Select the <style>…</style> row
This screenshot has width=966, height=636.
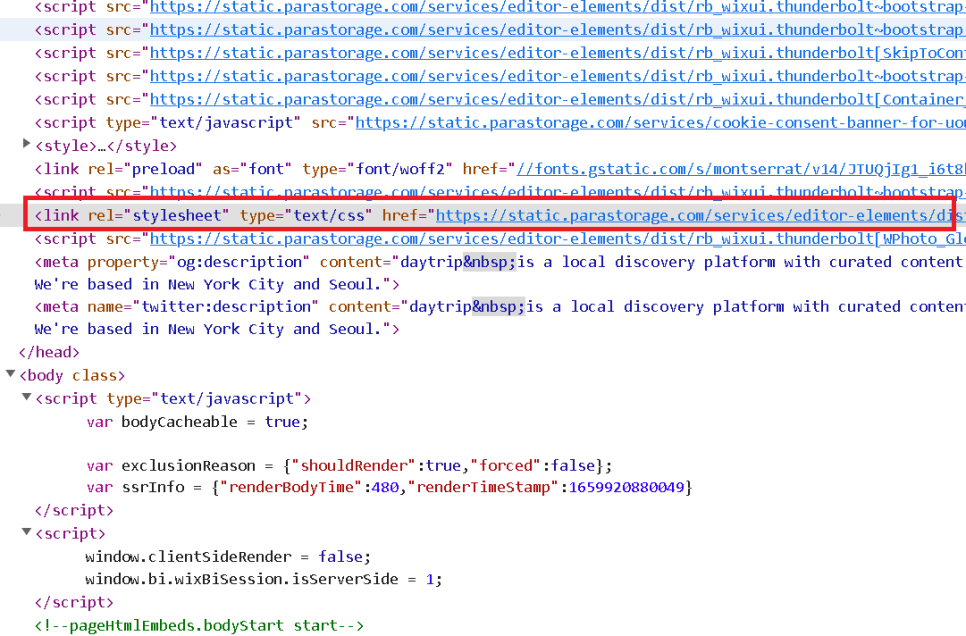106,146
